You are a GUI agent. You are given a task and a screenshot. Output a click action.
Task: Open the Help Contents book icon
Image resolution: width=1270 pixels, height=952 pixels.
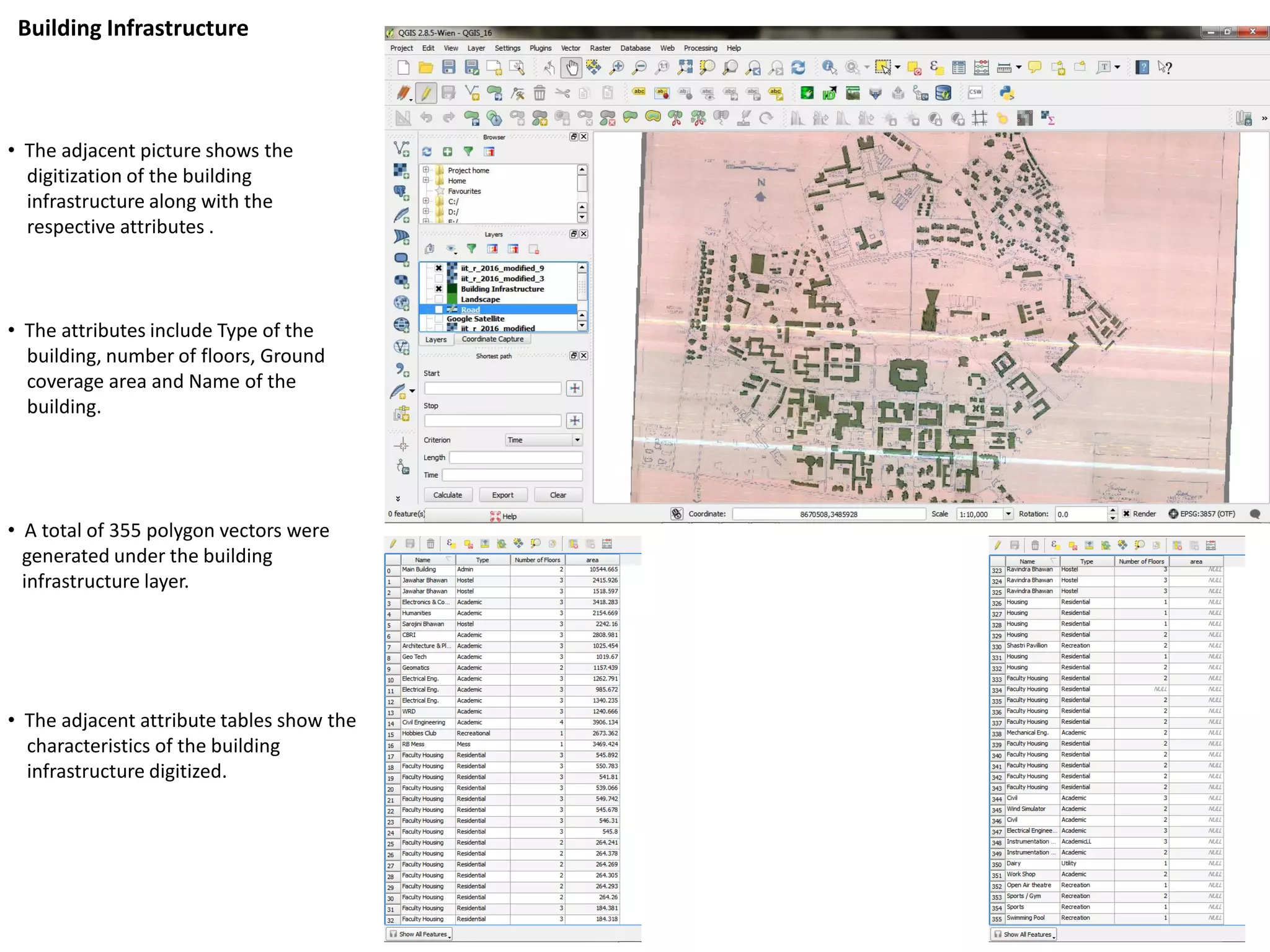coord(1142,68)
